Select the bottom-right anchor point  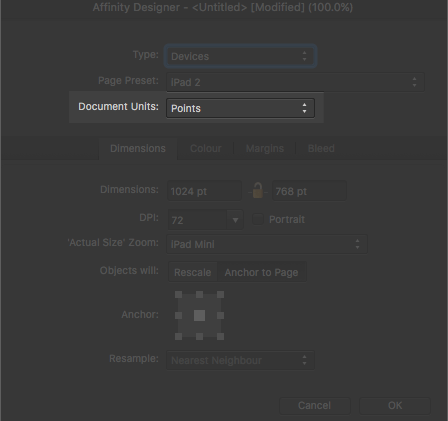(220, 336)
